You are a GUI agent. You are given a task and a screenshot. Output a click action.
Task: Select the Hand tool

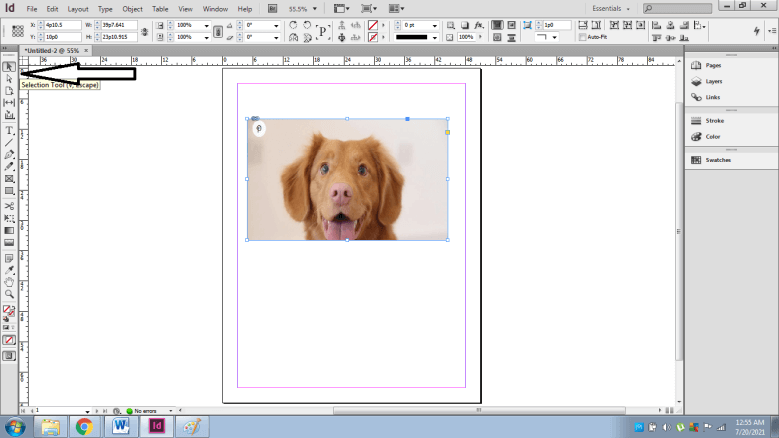[x=9, y=282]
